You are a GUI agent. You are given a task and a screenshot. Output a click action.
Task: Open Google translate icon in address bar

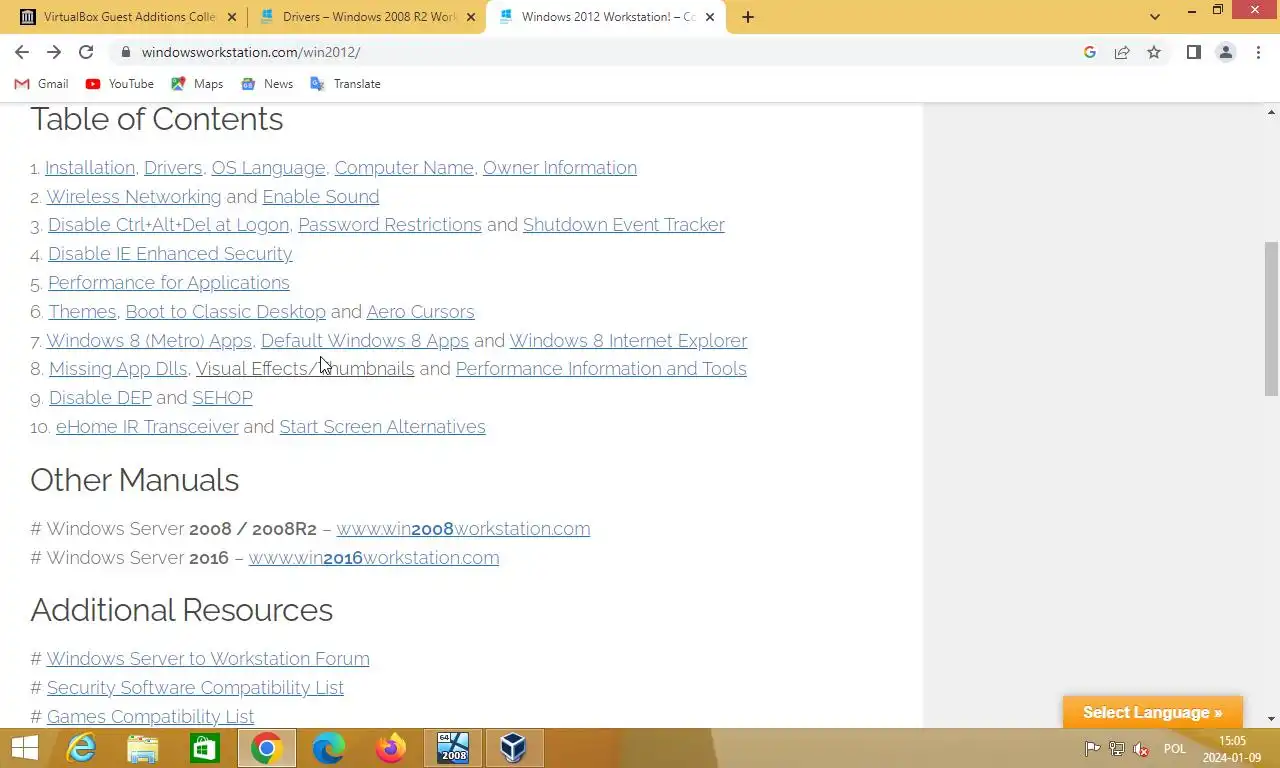point(1090,52)
